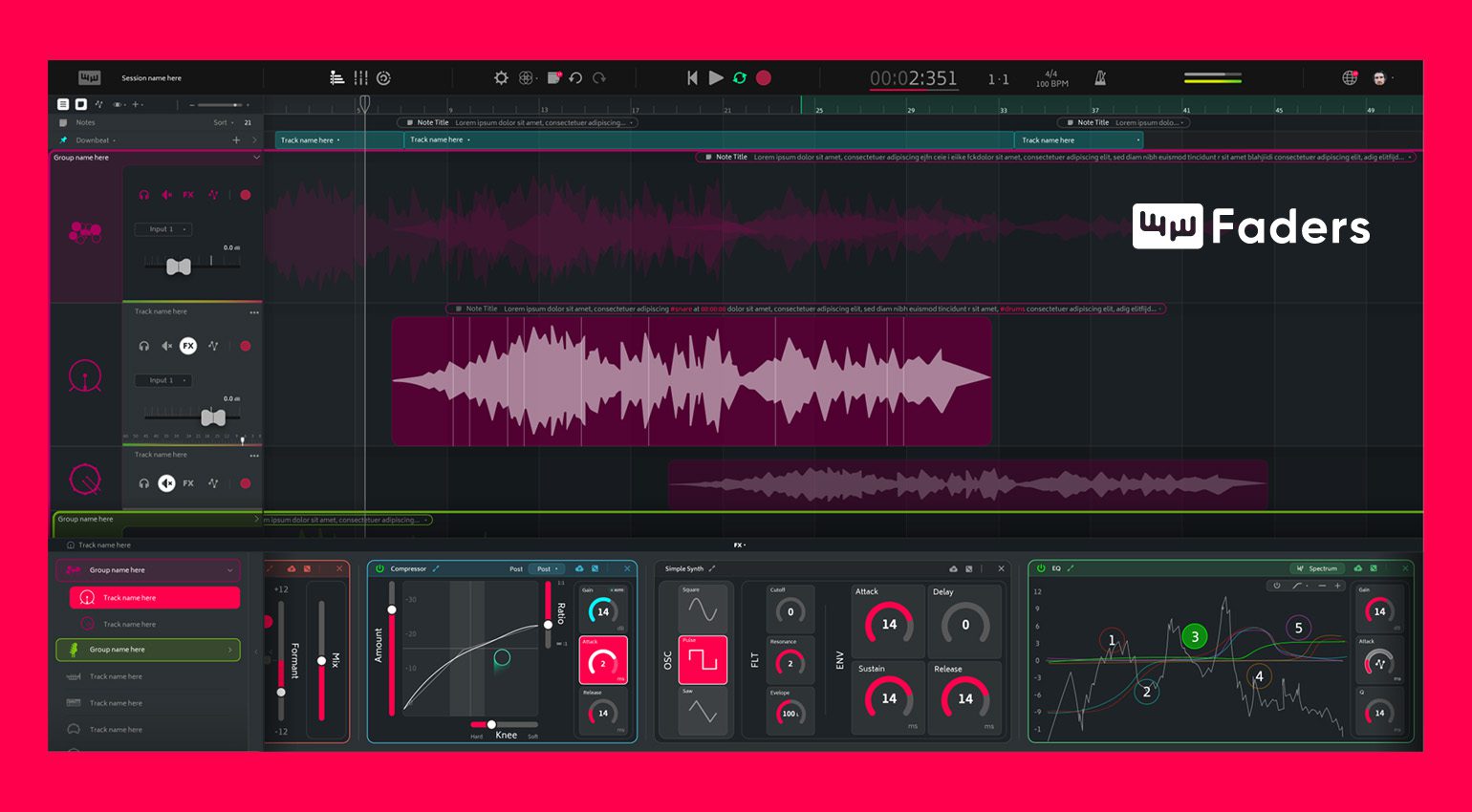Select the first teal Track name here clip
1472x812 pixels.
click(340, 140)
